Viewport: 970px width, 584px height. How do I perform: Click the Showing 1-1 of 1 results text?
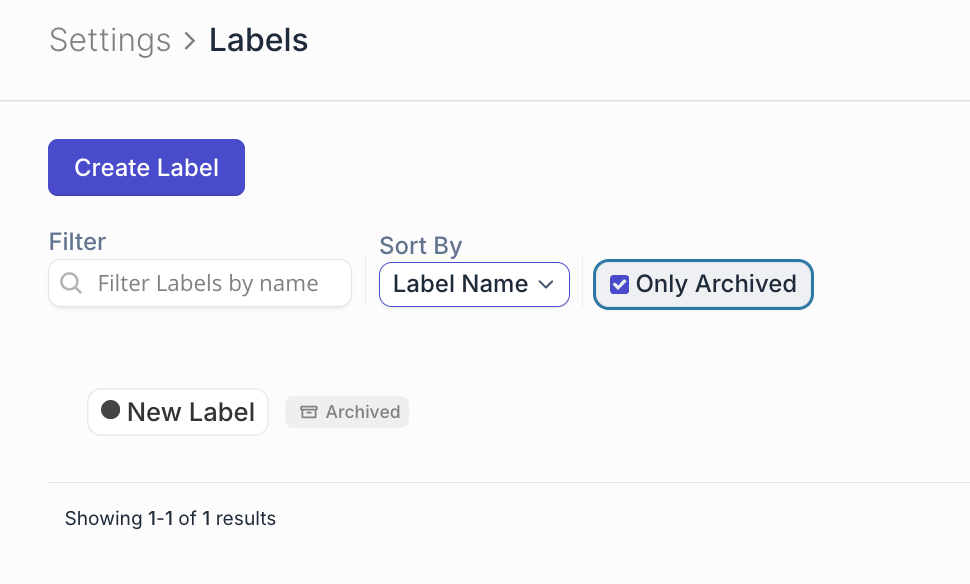click(x=170, y=518)
